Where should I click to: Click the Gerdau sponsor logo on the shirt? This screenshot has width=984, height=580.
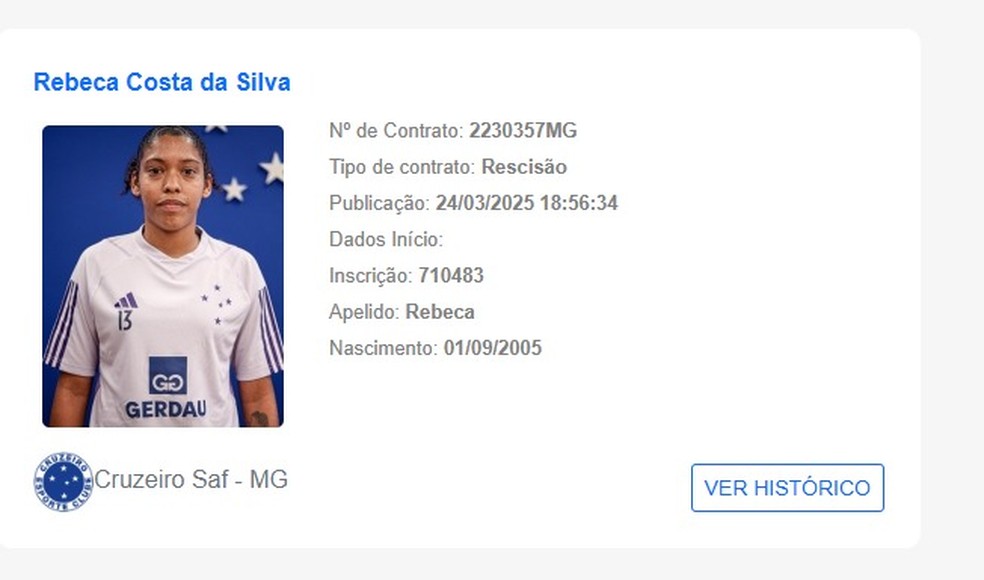(x=166, y=388)
